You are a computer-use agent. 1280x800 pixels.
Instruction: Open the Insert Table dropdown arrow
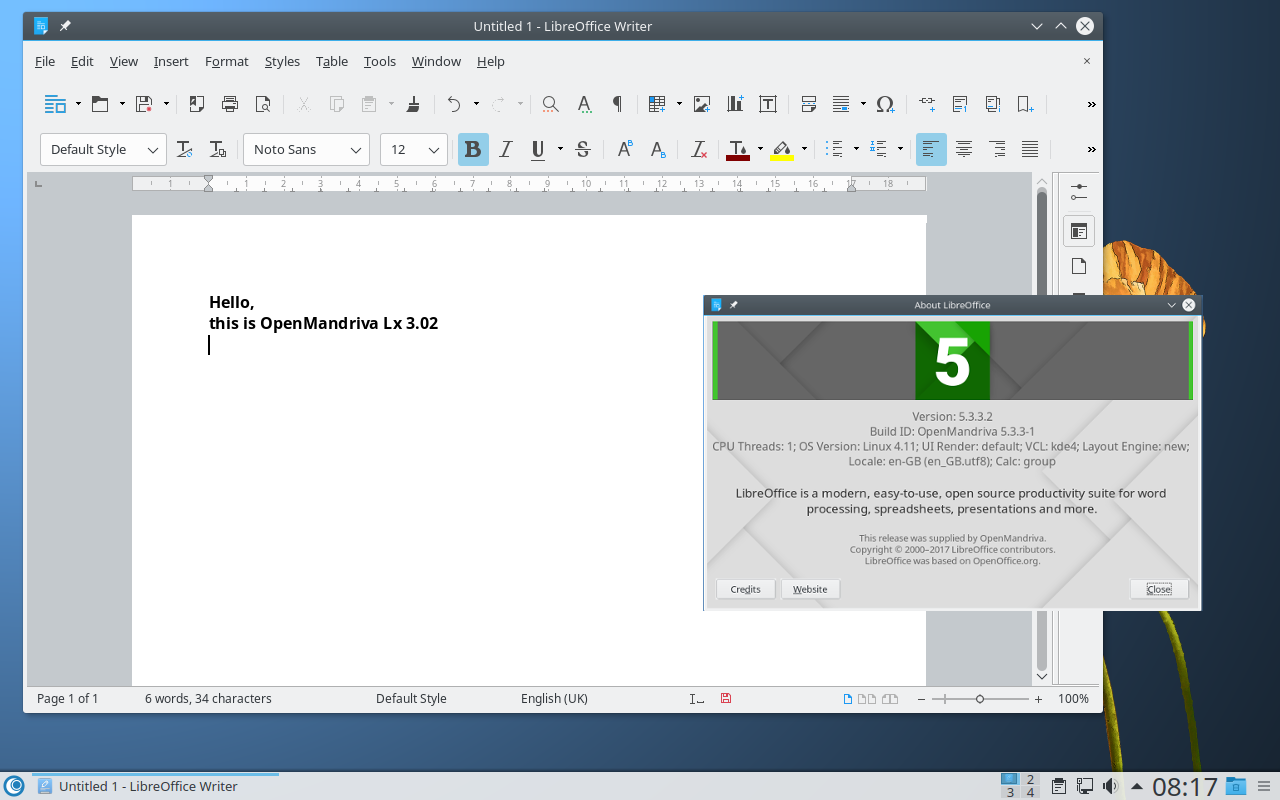tap(679, 103)
